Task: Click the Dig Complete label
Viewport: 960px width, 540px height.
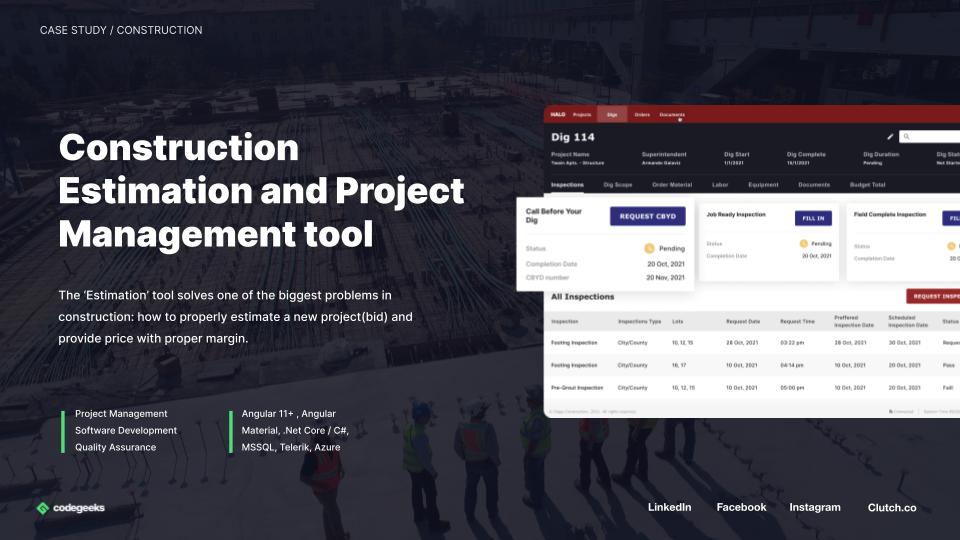Action: click(806, 154)
